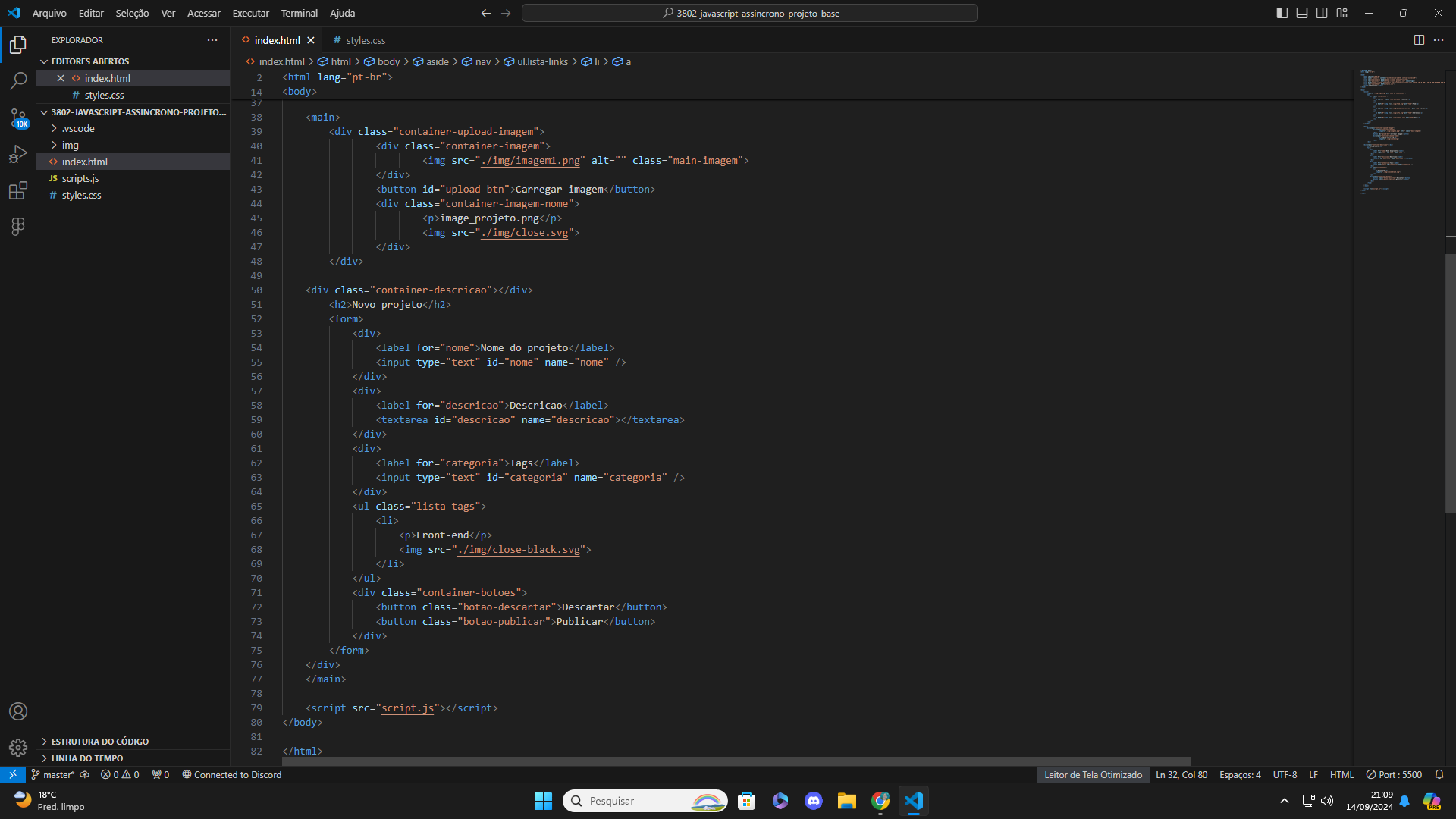Click the command center search box
This screenshot has width=1456, height=819.
click(x=749, y=13)
